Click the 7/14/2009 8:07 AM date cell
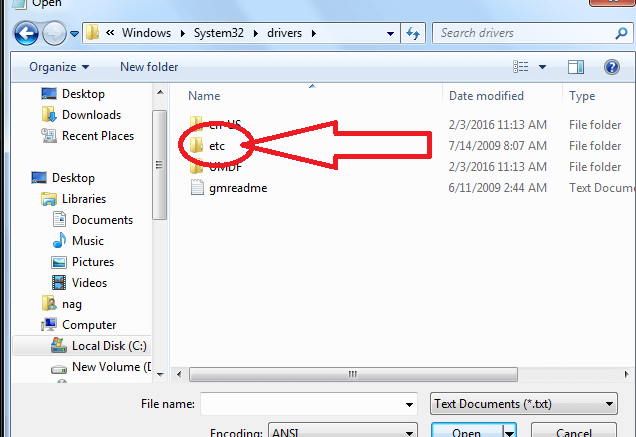The width and height of the screenshot is (636, 437). click(x=497, y=146)
